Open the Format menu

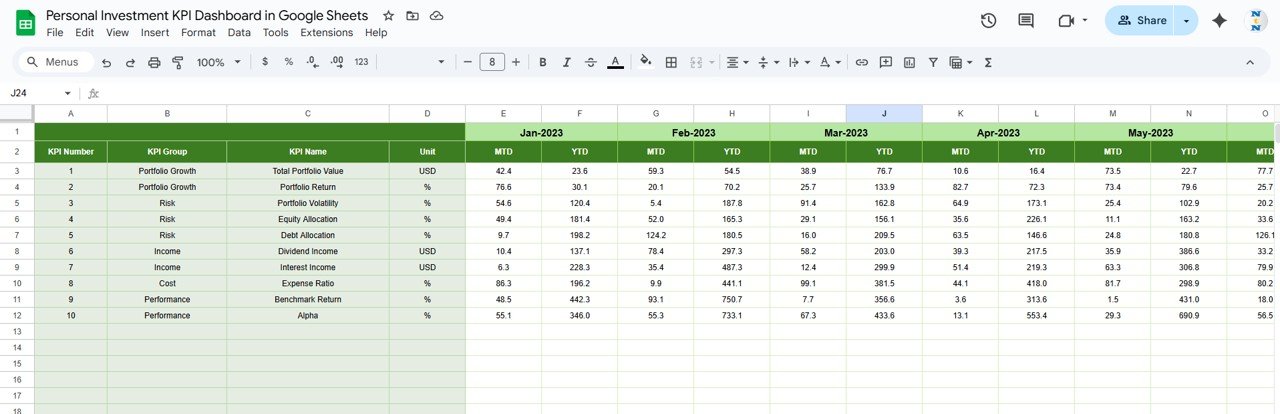click(198, 32)
